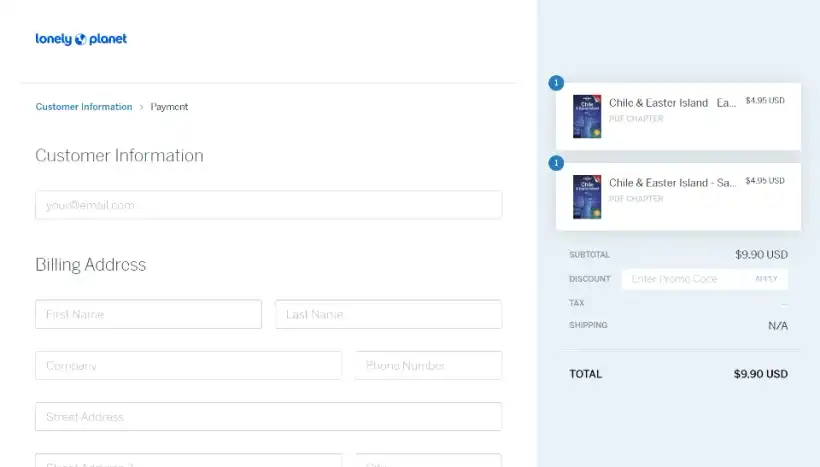Image resolution: width=820 pixels, height=467 pixels.
Task: Go to the Payment breadcrumb step
Action: 169,107
